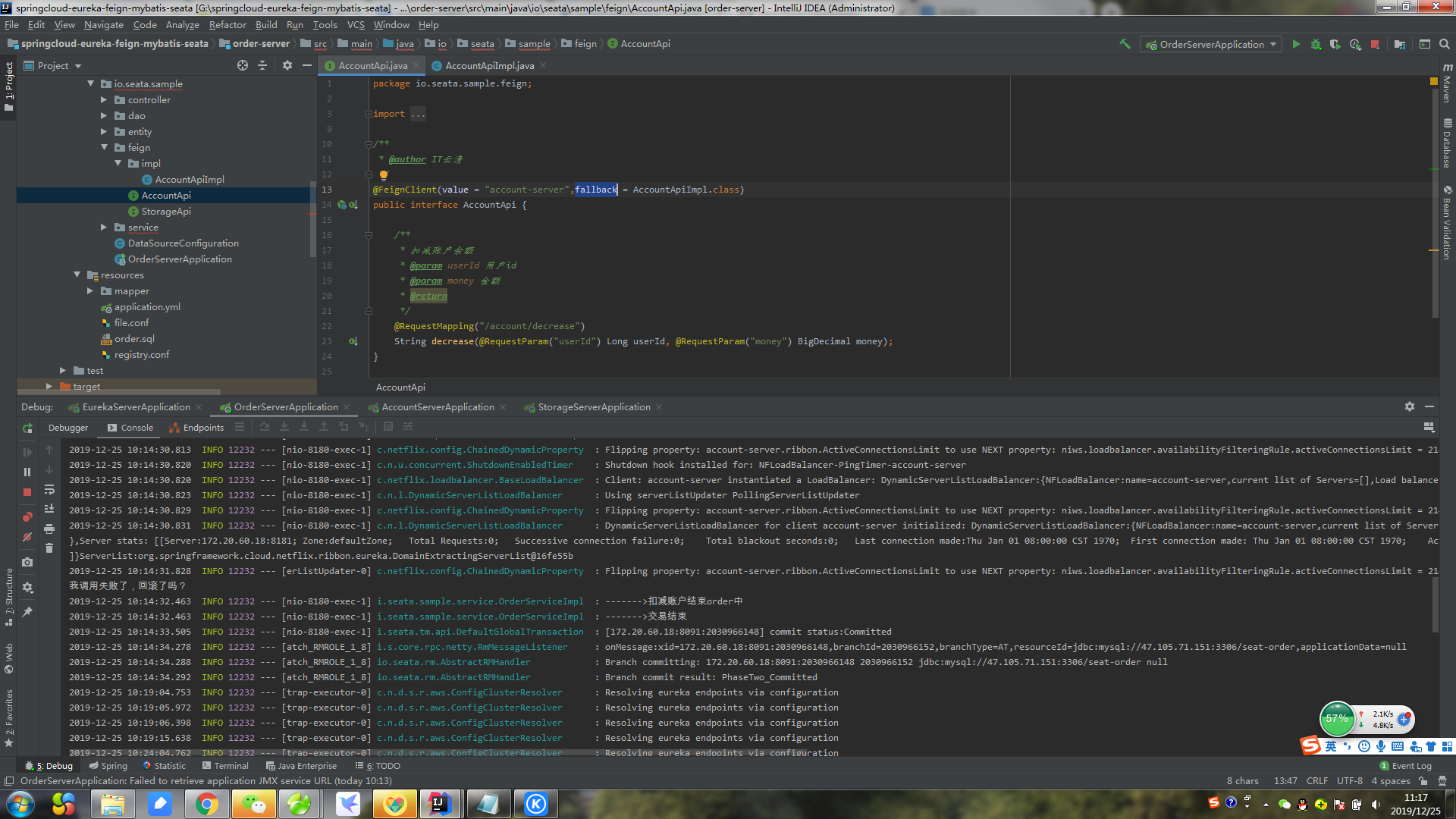This screenshot has width=1456, height=819.
Task: Click the feign breadcrumb in navigation bar
Action: point(579,43)
